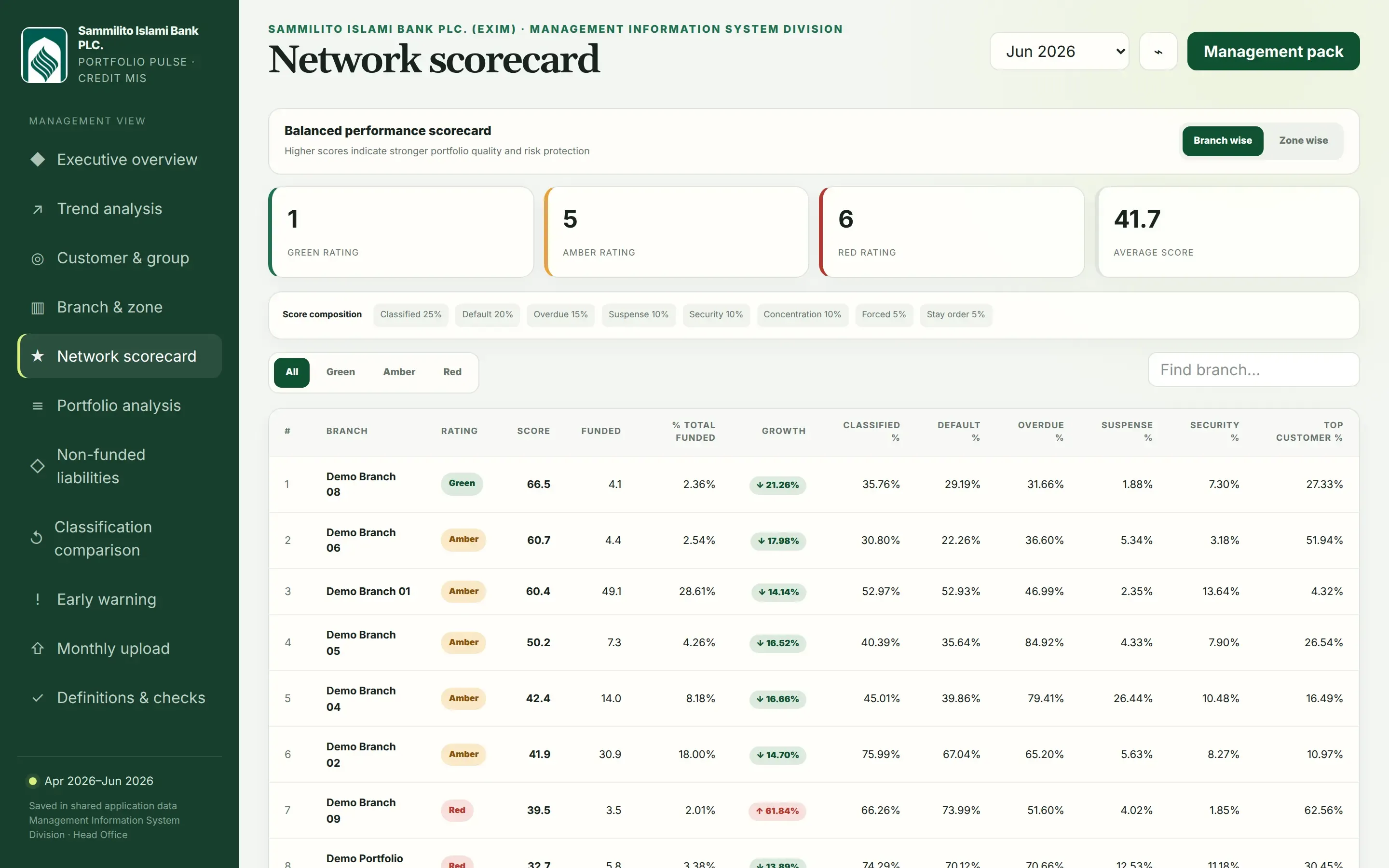Viewport: 1389px width, 868px height.
Task: Click the Customer & group target icon
Action: 37,258
